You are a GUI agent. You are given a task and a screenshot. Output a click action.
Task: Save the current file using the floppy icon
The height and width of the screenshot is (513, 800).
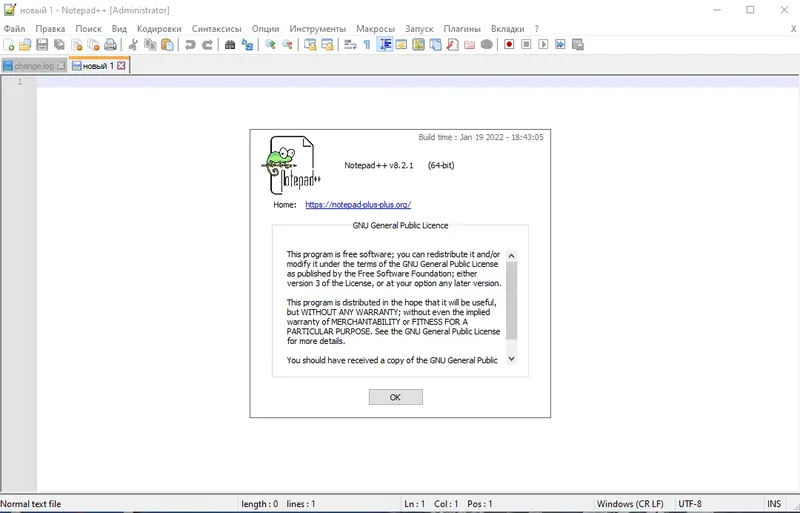(42, 45)
